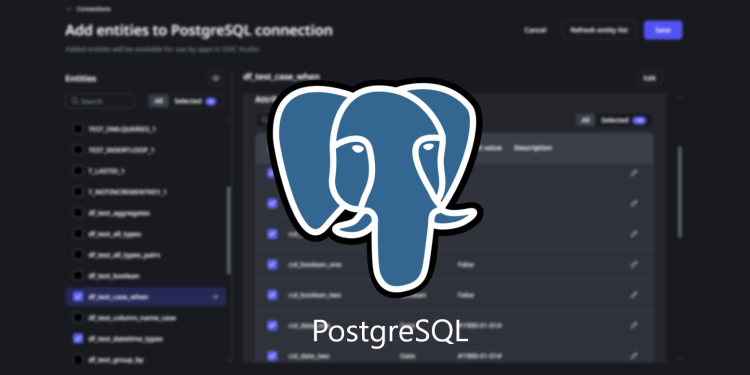Click False default value of col_boolean_one
Image resolution: width=750 pixels, height=375 pixels.
(x=465, y=265)
